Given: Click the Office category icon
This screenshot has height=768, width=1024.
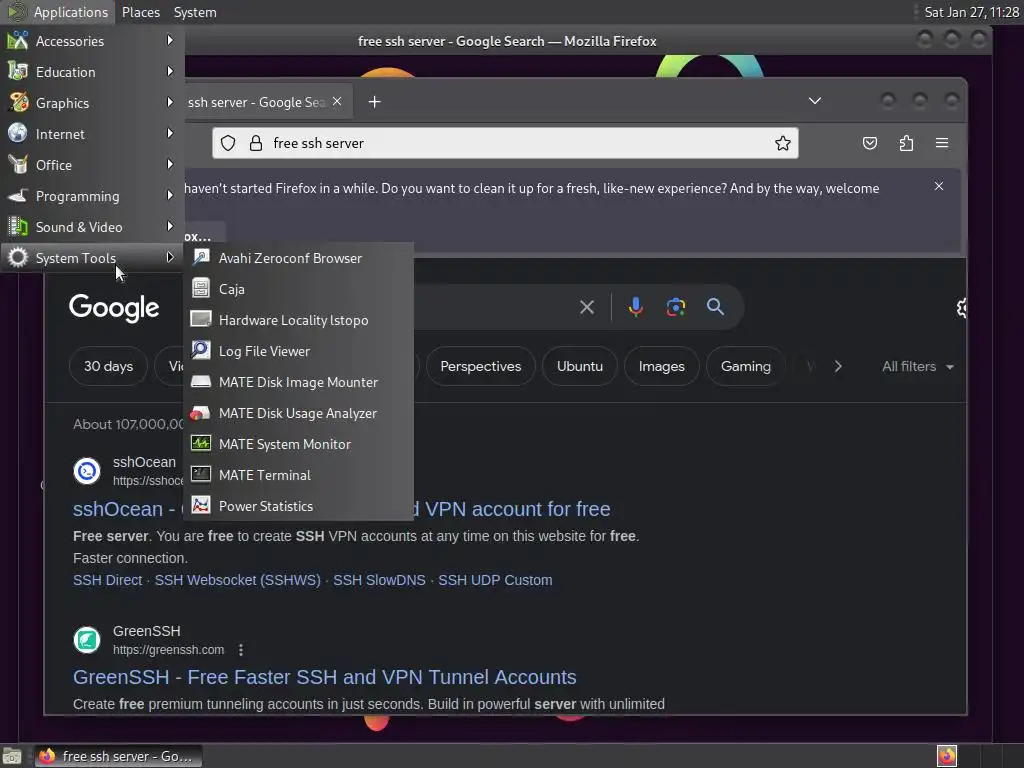Looking at the screenshot, I should [18, 165].
